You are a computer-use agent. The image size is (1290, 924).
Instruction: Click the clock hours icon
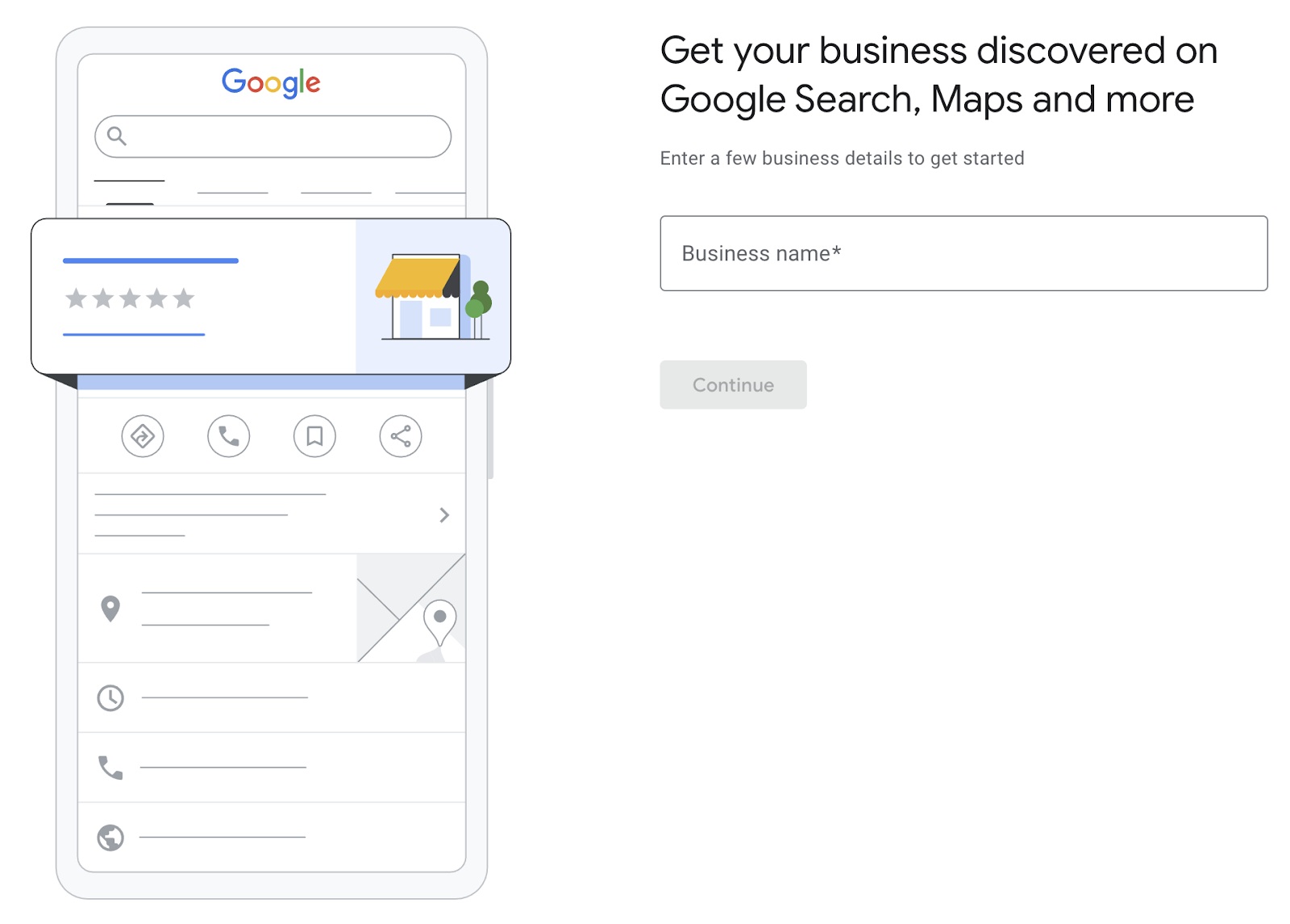pyautogui.click(x=110, y=697)
